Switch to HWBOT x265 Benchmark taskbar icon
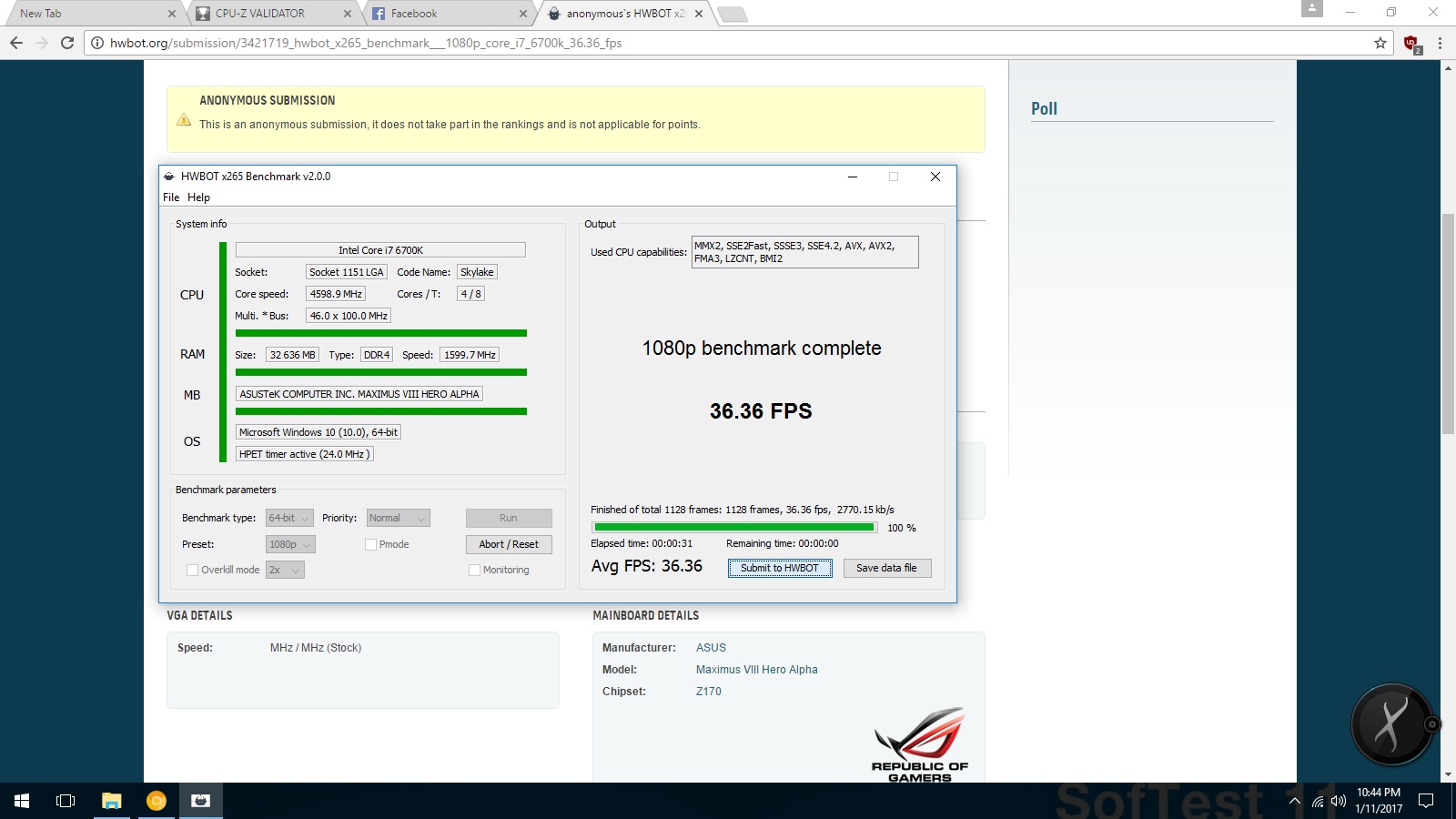1456x819 pixels. (x=201, y=801)
